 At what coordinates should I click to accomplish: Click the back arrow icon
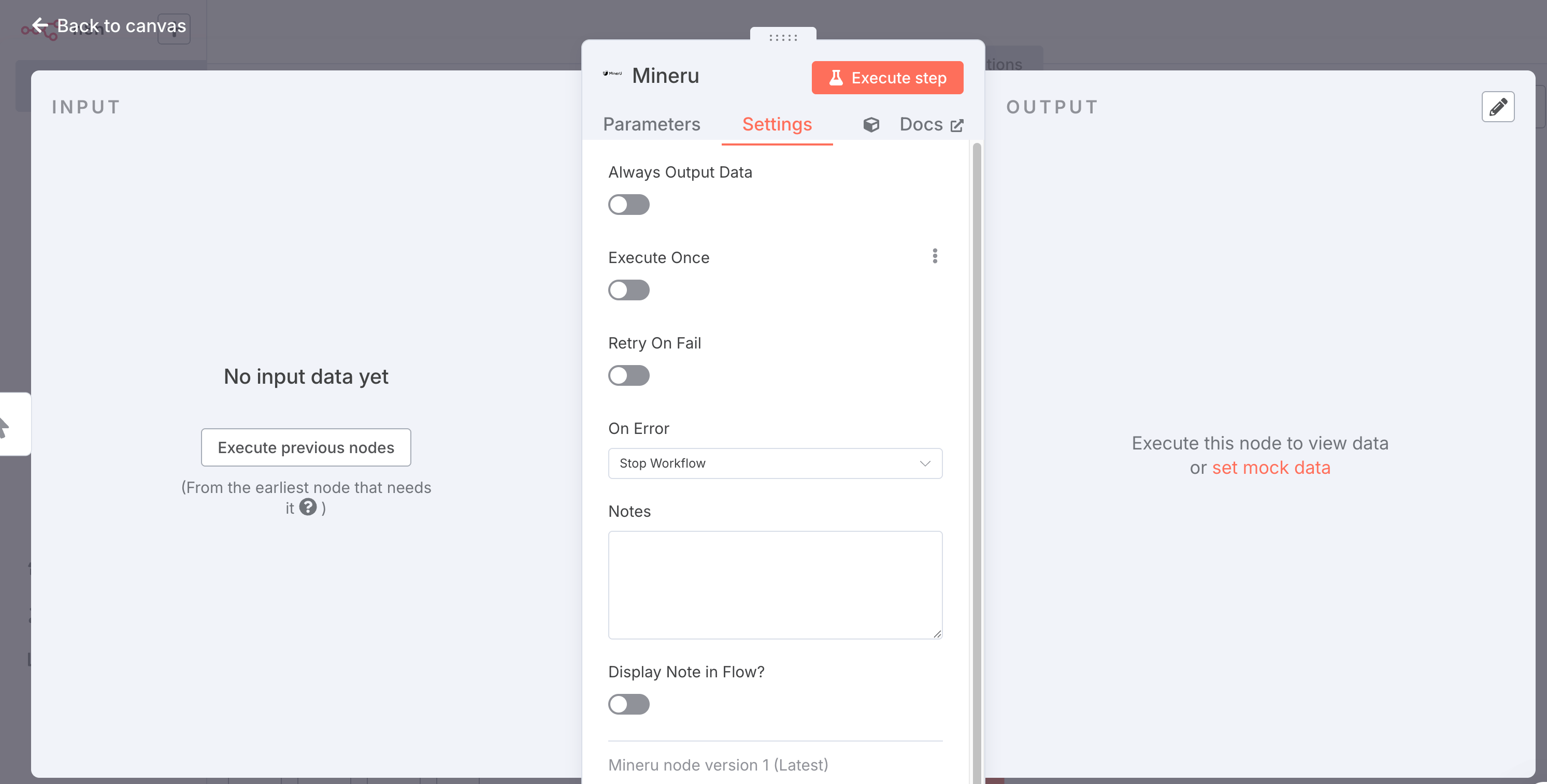point(40,25)
